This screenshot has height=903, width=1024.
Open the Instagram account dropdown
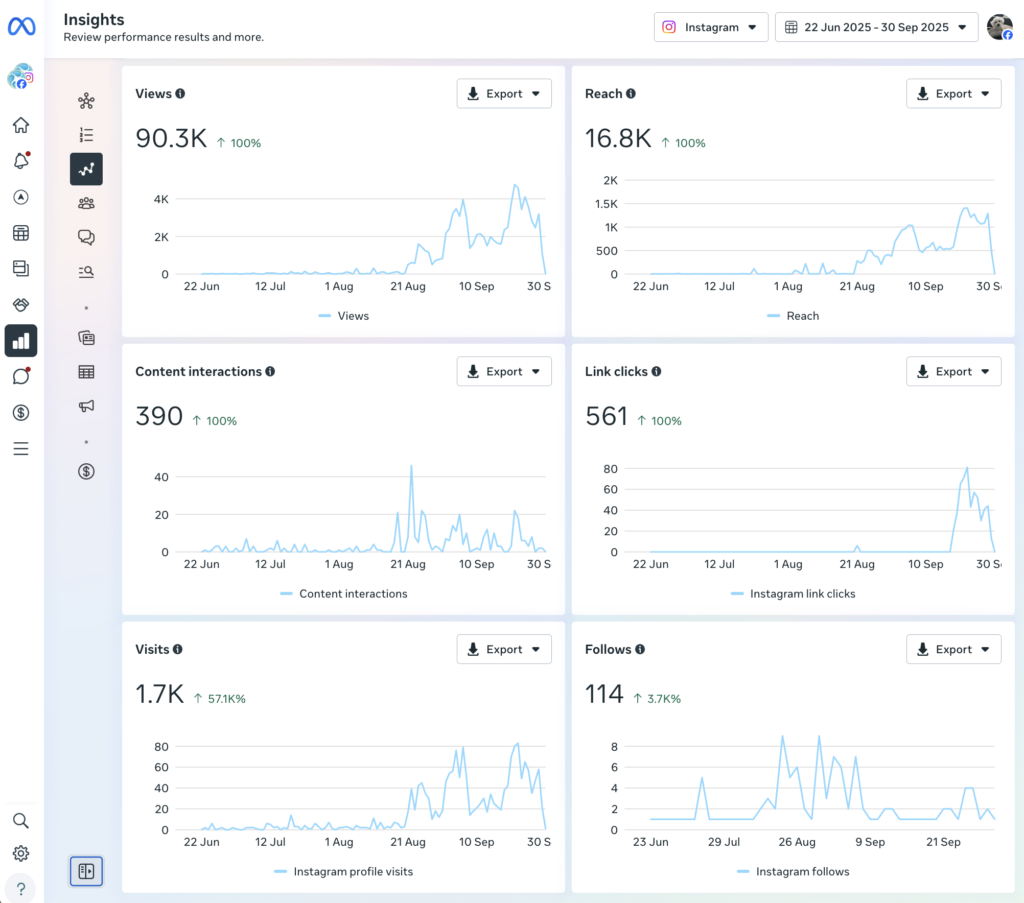pyautogui.click(x=711, y=27)
